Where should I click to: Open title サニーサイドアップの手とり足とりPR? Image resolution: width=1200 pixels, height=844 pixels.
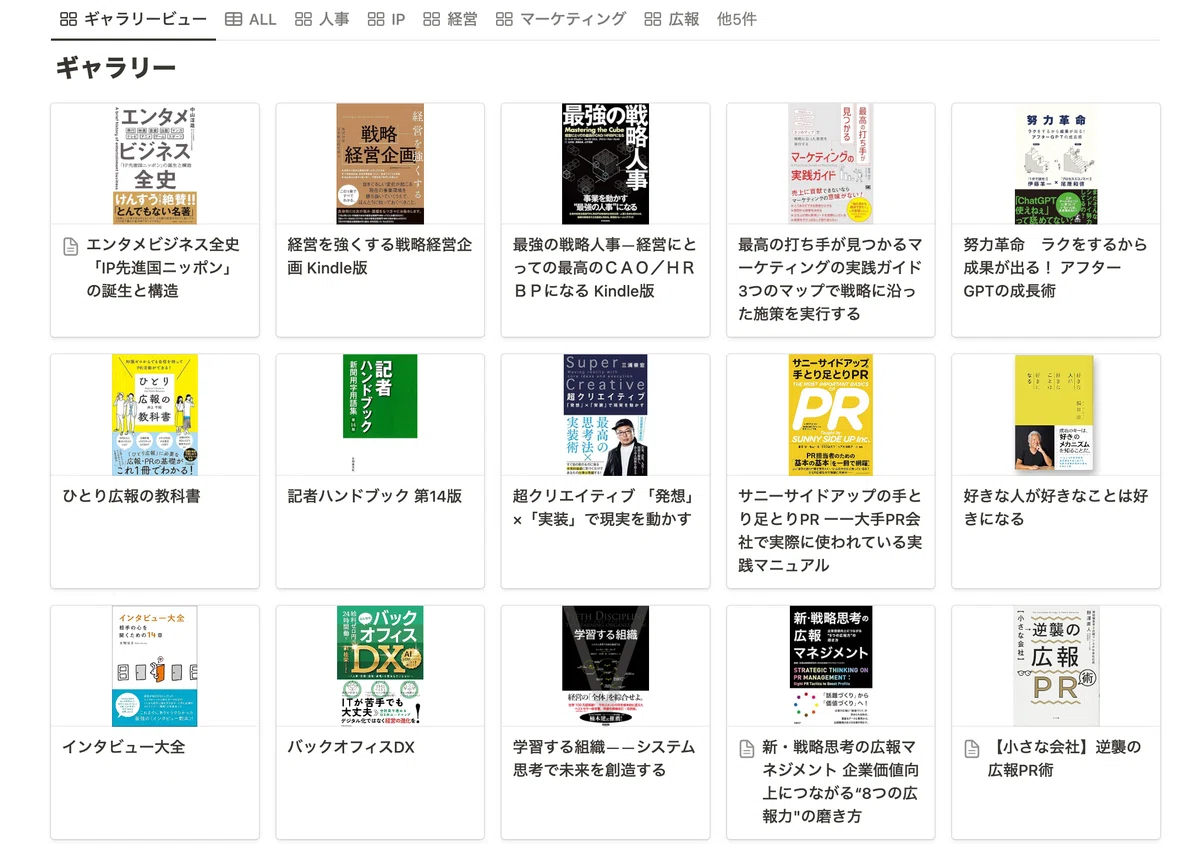tap(830, 531)
